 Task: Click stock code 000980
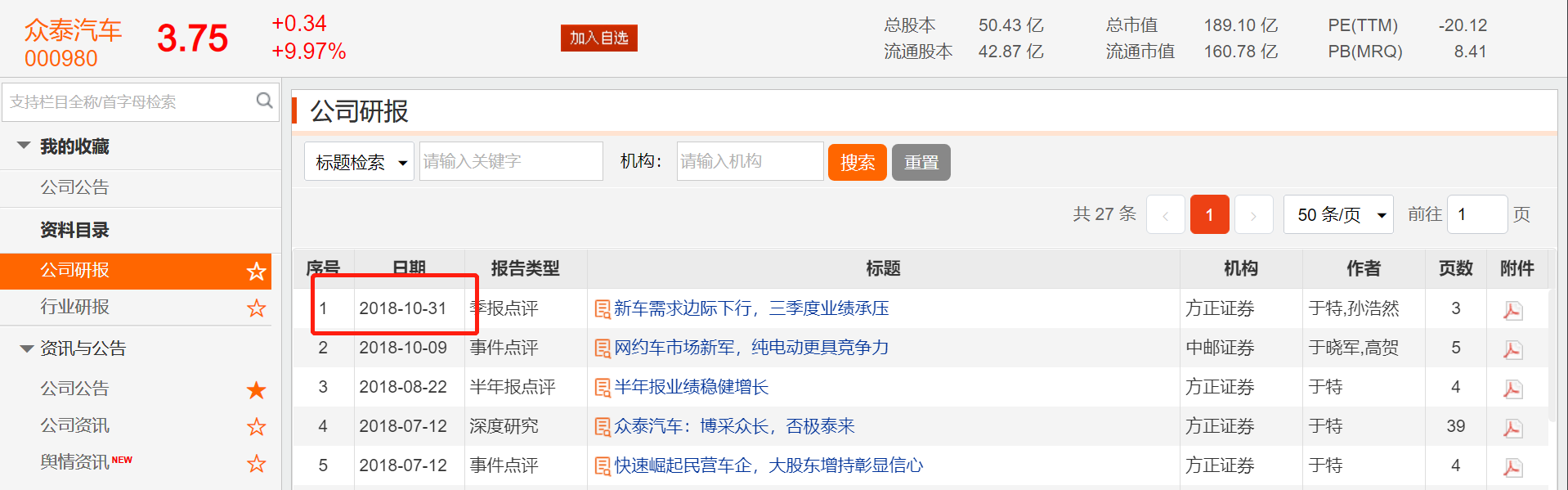61,59
